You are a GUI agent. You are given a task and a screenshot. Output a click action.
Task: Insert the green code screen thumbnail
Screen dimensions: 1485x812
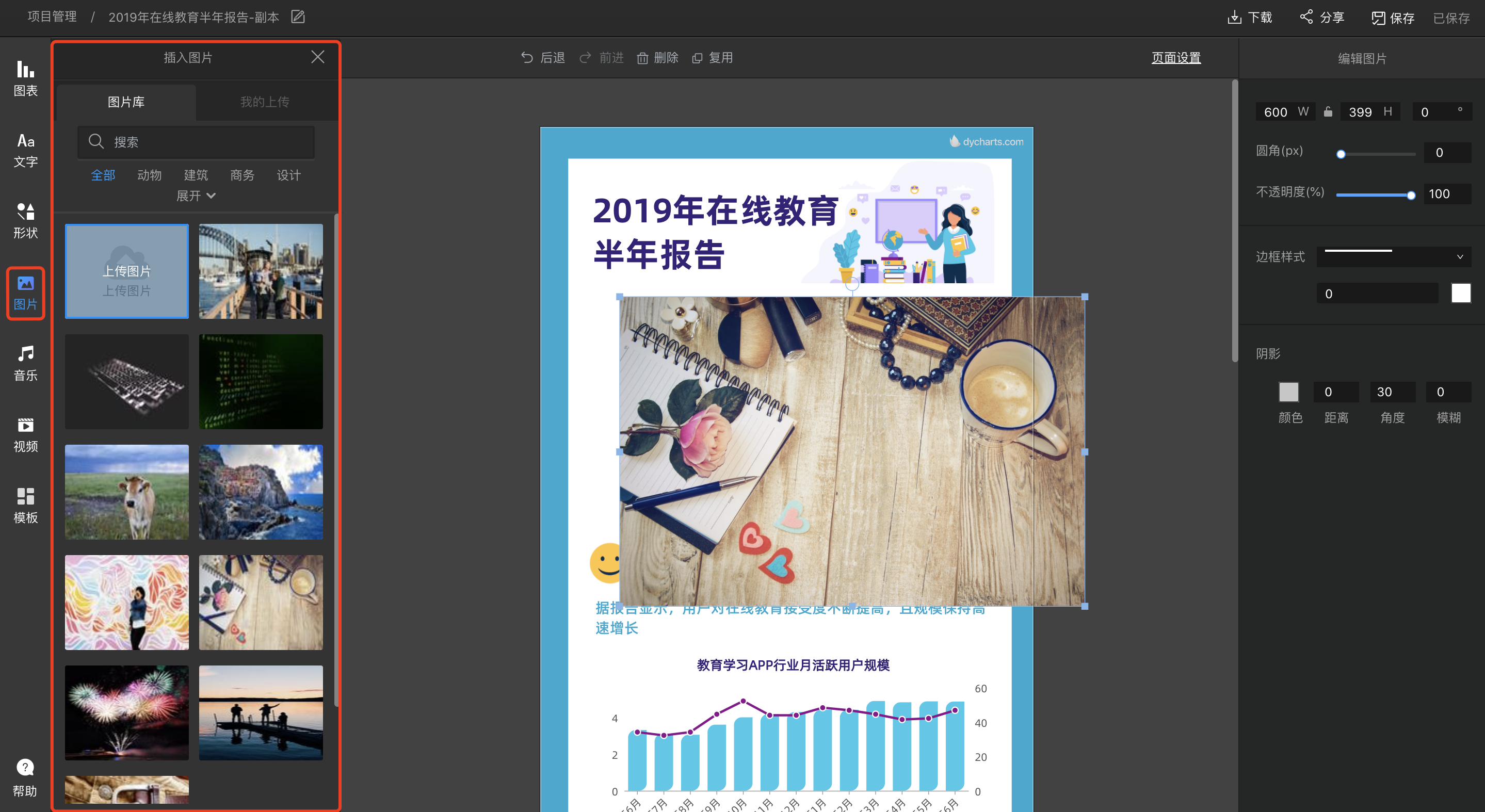point(261,382)
